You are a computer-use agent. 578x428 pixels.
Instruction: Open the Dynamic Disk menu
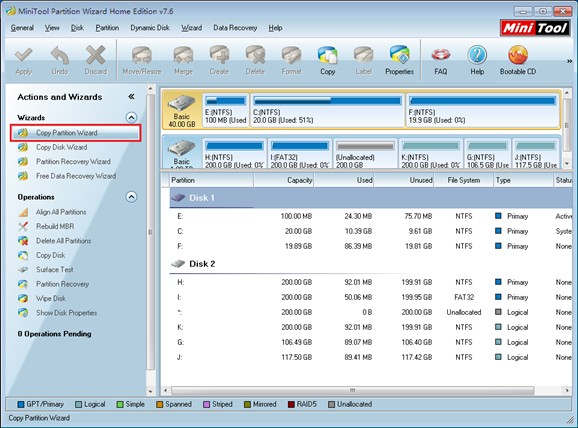click(x=150, y=28)
